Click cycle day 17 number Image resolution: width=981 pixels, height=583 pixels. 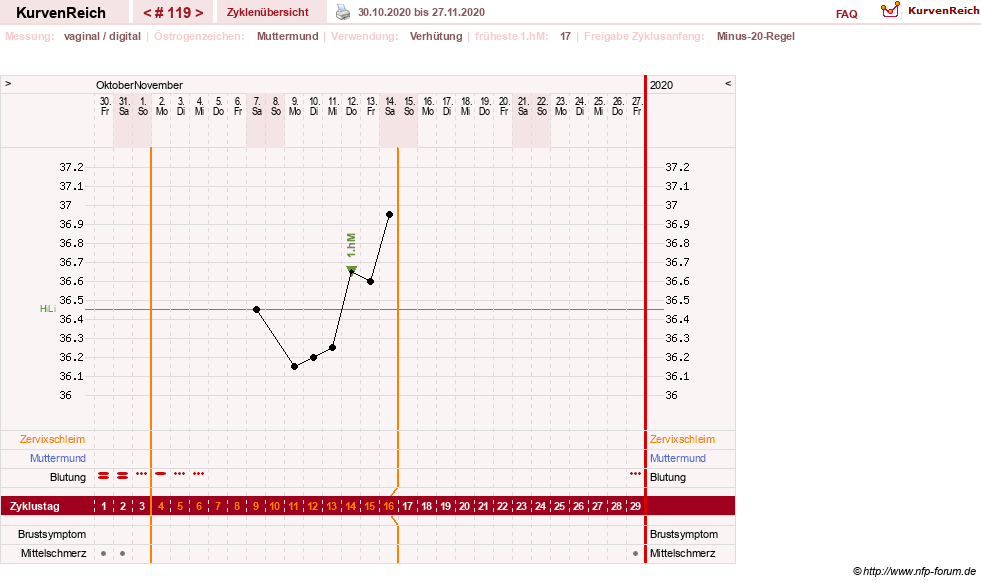tap(407, 506)
